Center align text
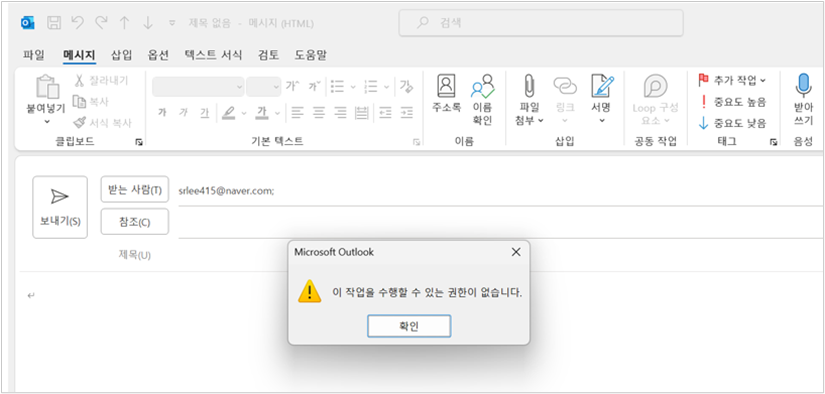 [319, 112]
